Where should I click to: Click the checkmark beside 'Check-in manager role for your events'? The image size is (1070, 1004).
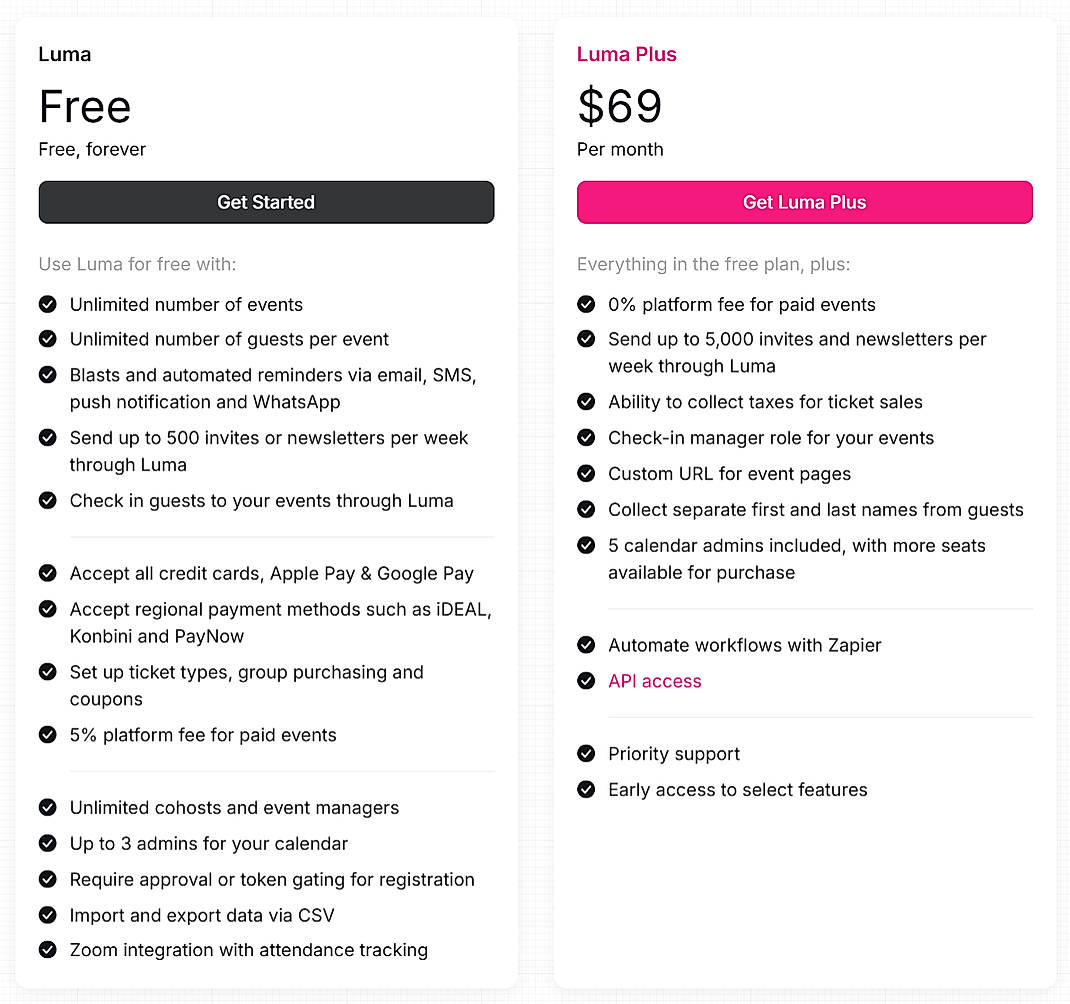pyautogui.click(x=586, y=437)
